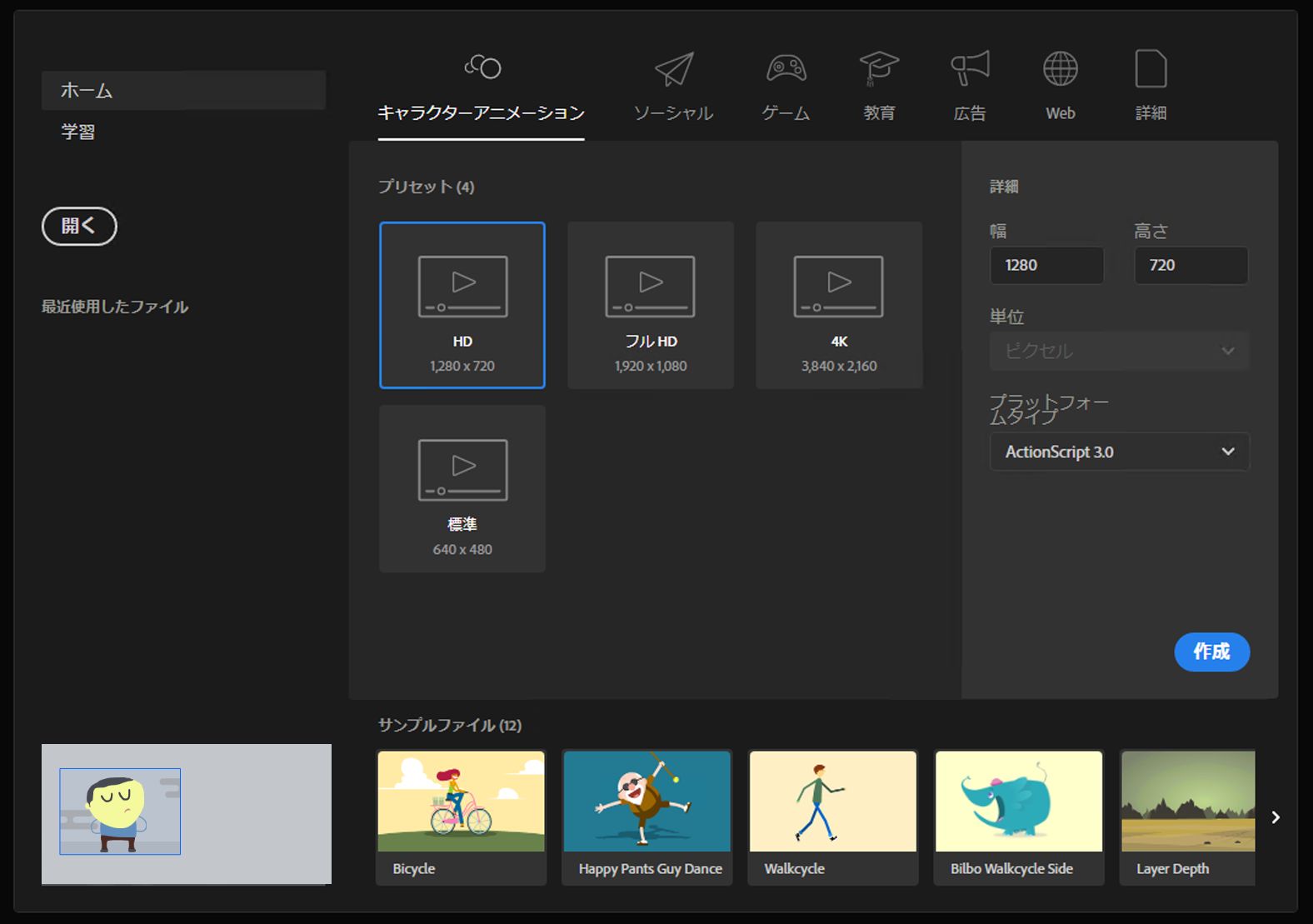Click the Social paper-plane icon
Viewport: 1313px width, 924px height.
[x=674, y=69]
